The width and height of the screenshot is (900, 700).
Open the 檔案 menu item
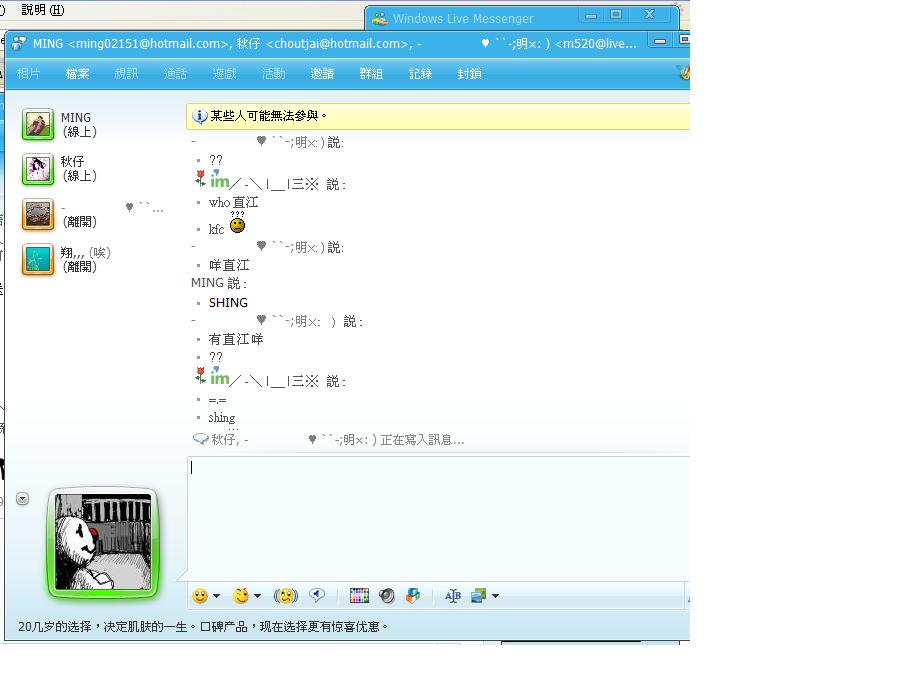(x=77, y=73)
